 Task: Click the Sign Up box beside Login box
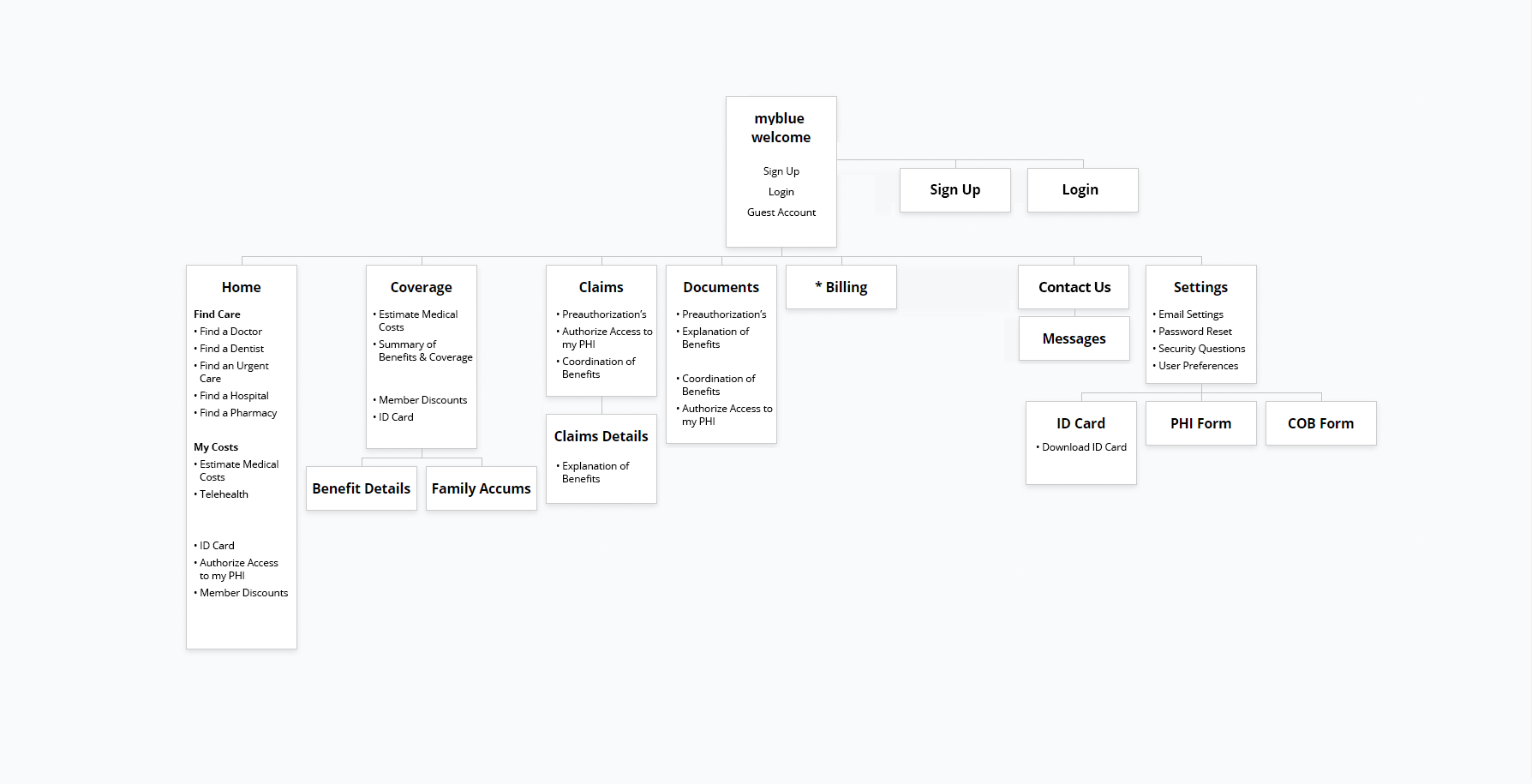[x=955, y=189]
